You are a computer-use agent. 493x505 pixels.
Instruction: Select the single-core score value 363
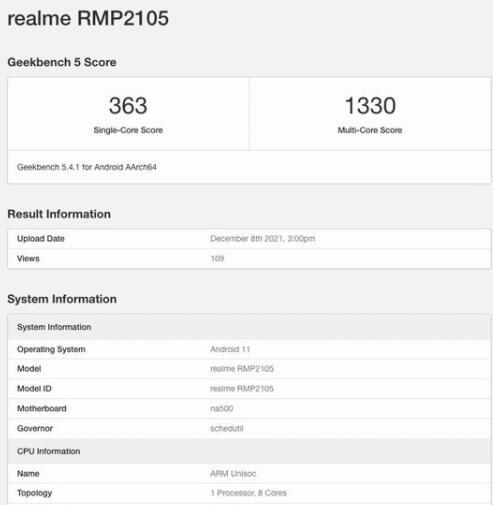128,106
